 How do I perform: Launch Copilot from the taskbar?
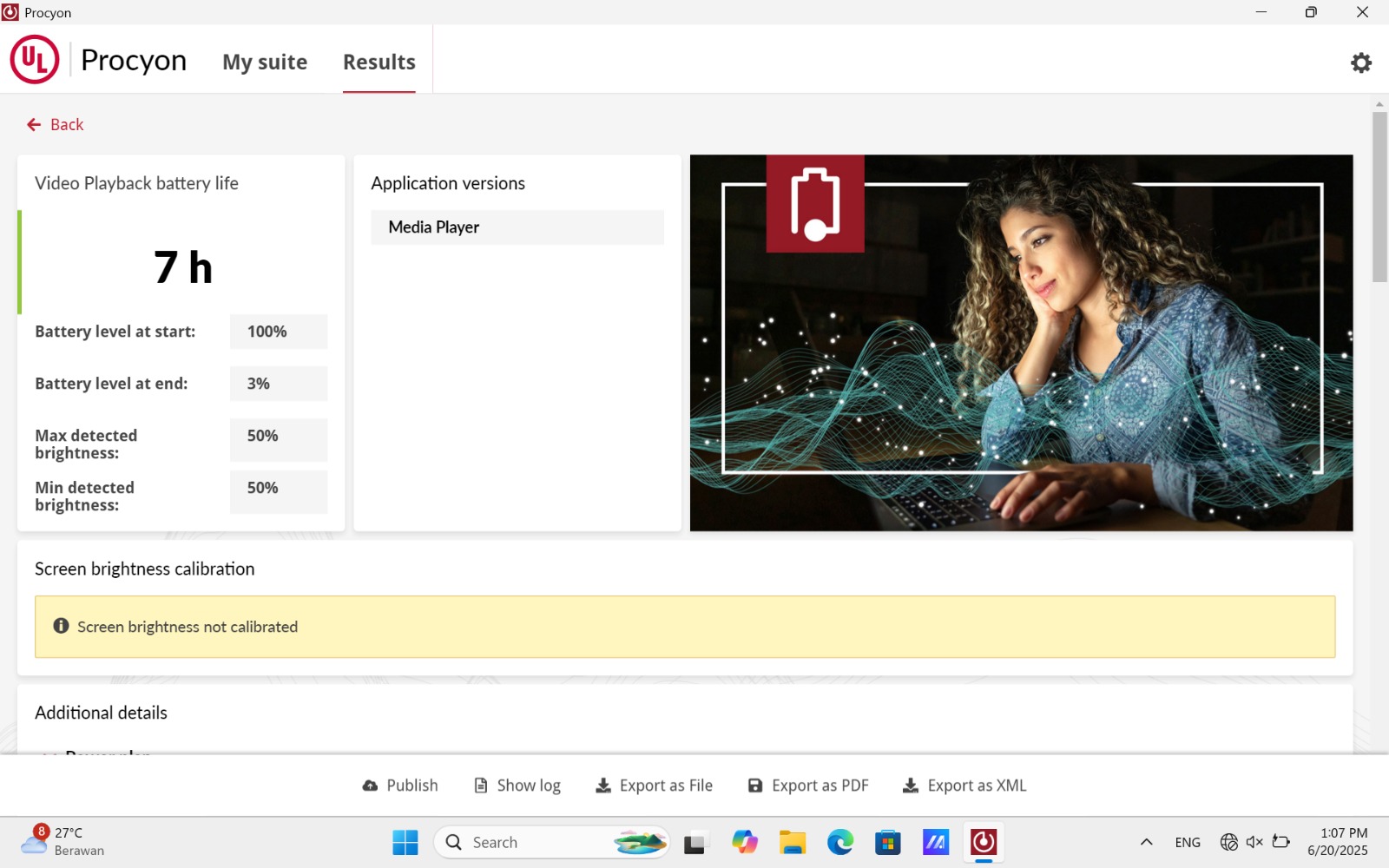[x=744, y=842]
